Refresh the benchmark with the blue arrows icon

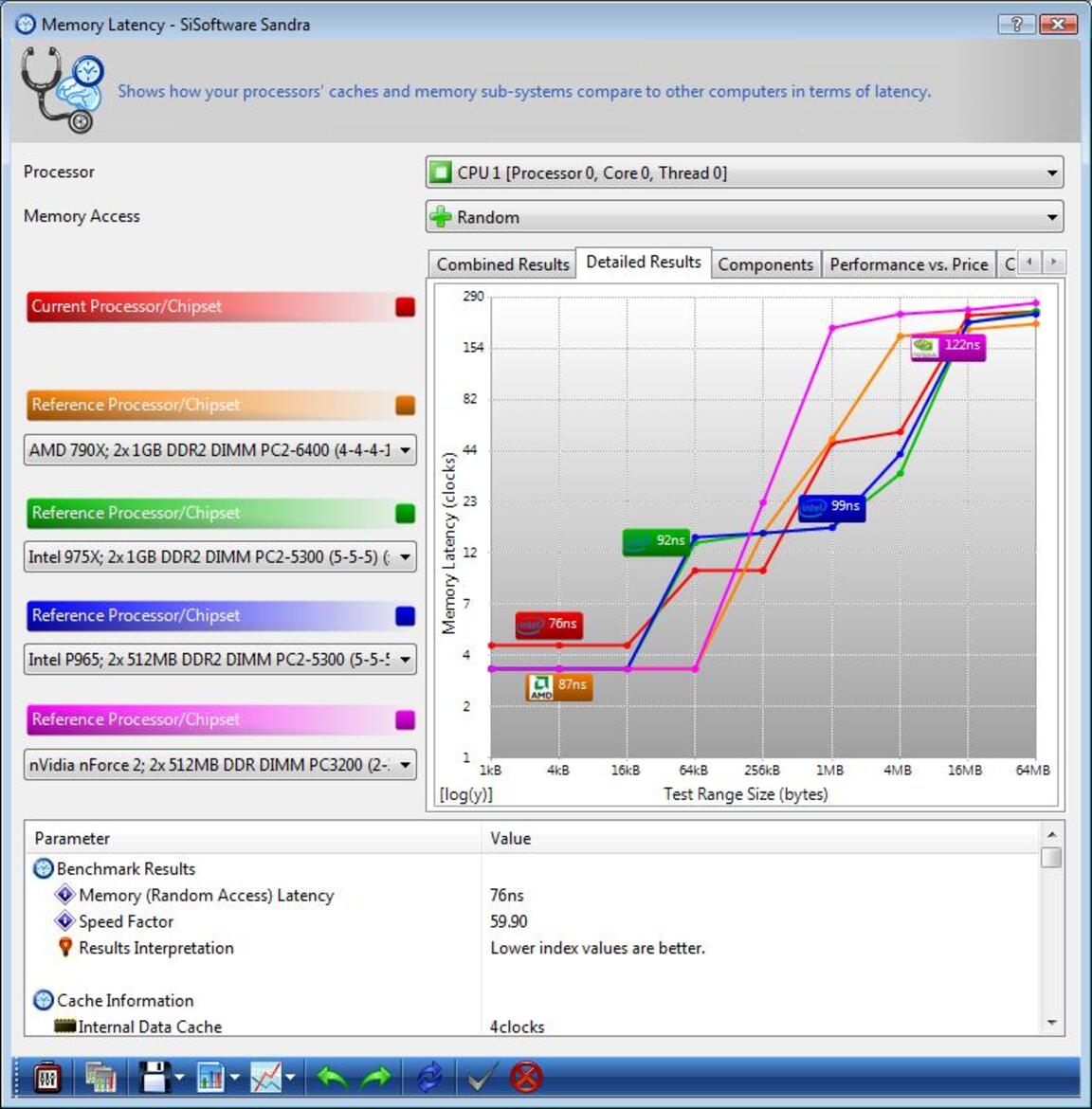point(429,1078)
